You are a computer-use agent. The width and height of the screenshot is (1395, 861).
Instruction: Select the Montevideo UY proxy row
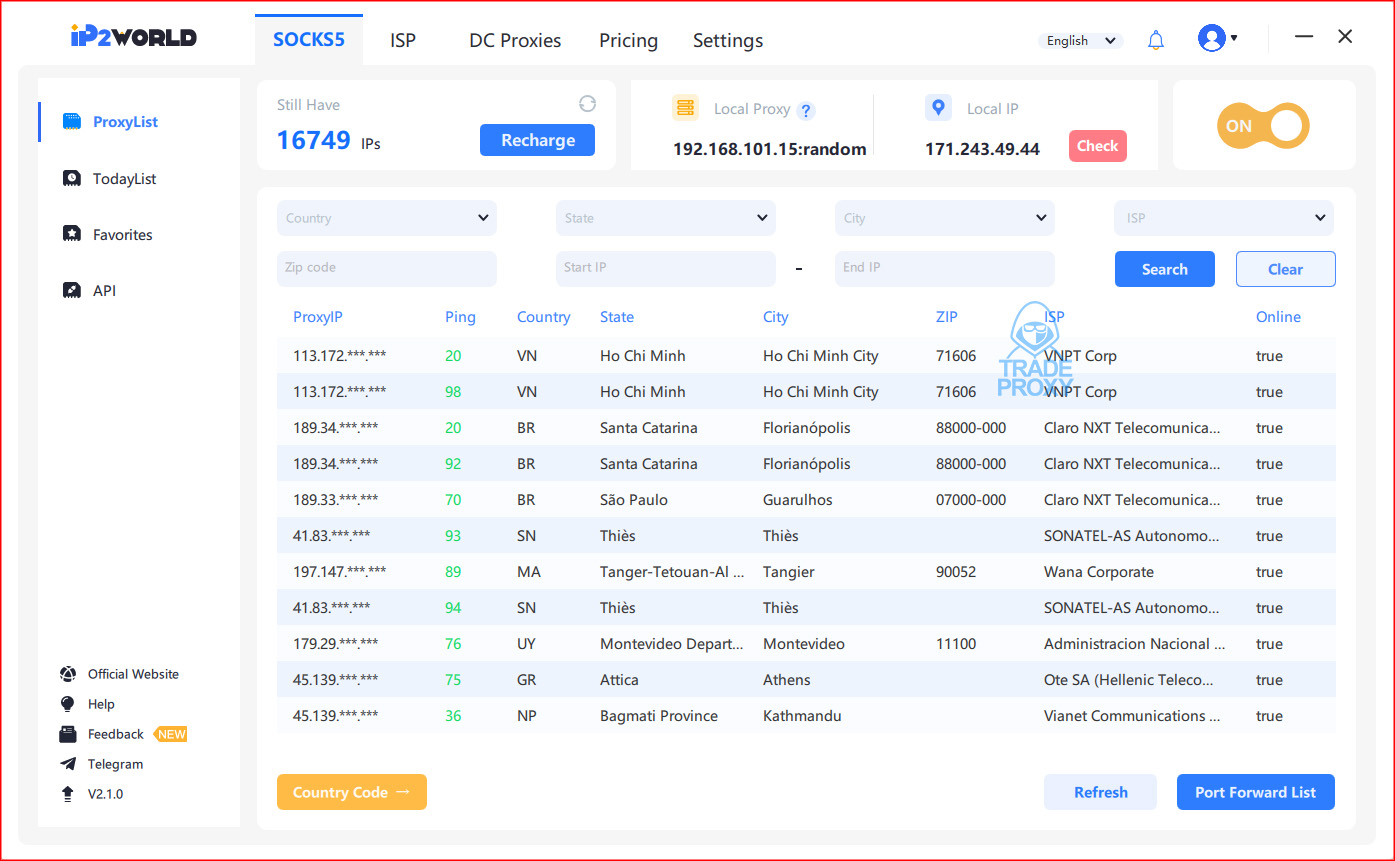[806, 644]
